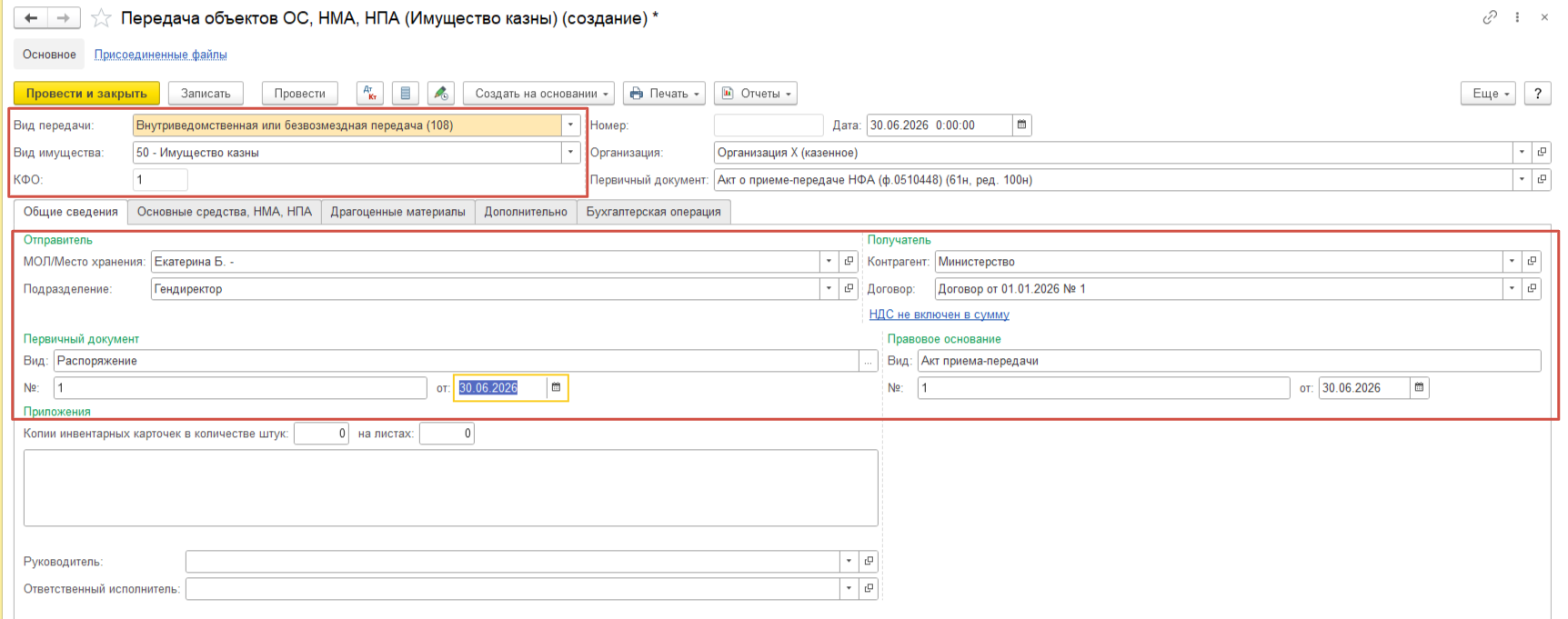Open Присоединенные файлы link

point(161,55)
